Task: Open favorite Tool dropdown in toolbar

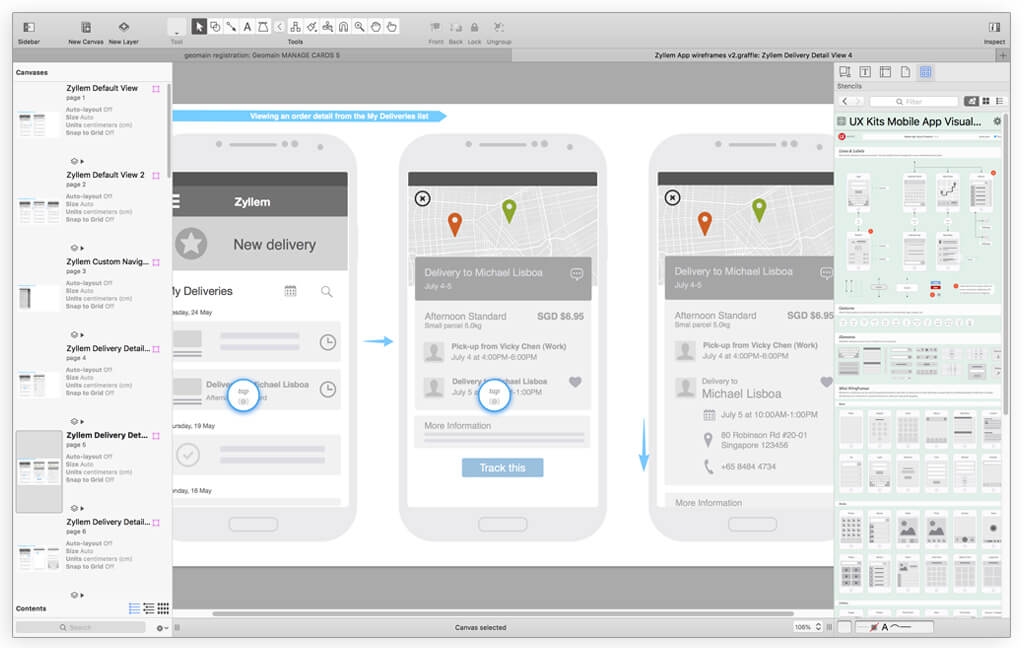Action: click(176, 27)
